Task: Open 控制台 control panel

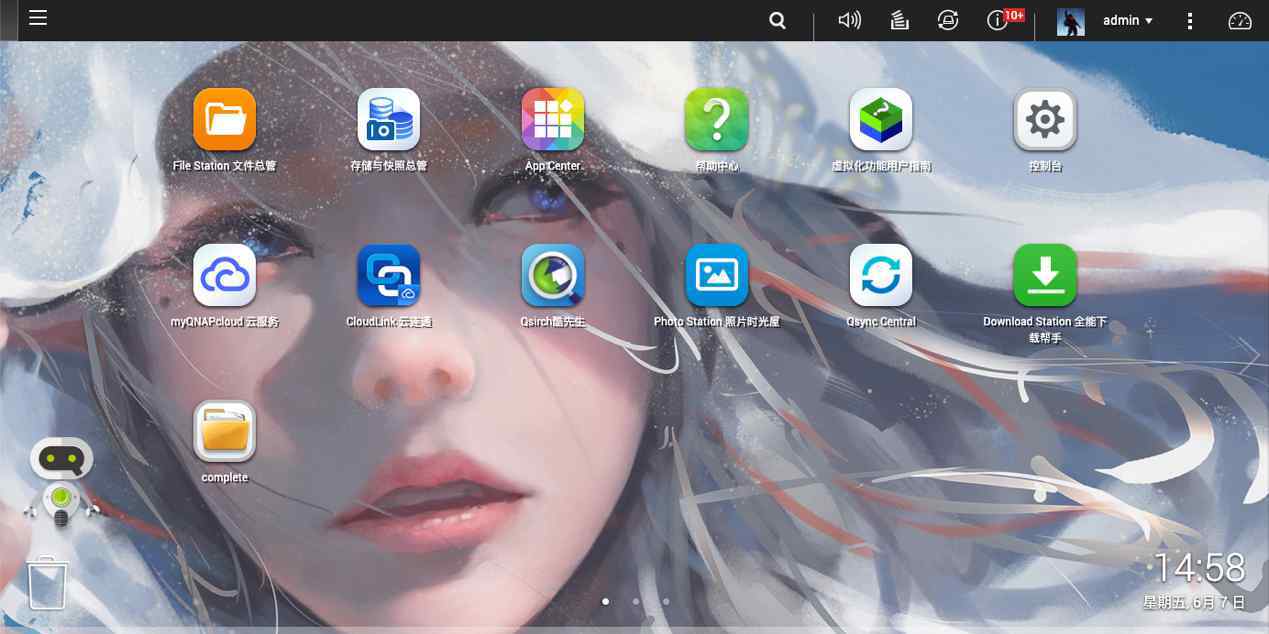Action: [1045, 119]
